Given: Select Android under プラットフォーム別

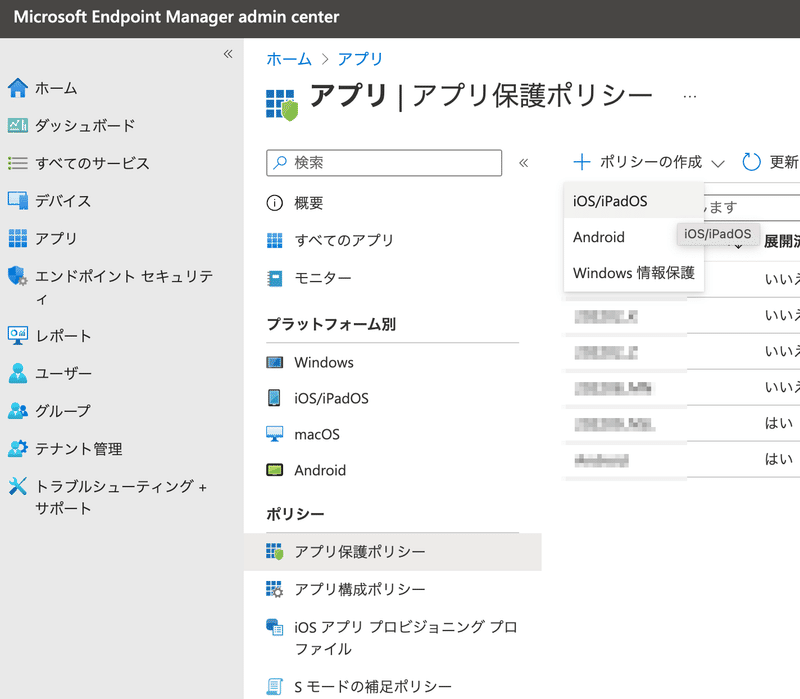Looking at the screenshot, I should tap(306, 470).
